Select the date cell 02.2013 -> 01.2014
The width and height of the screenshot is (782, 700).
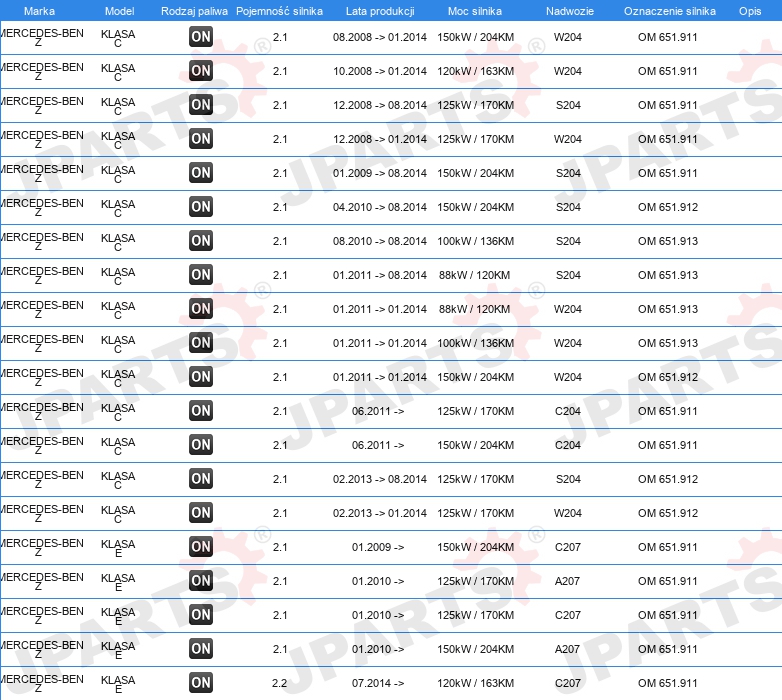tap(380, 513)
